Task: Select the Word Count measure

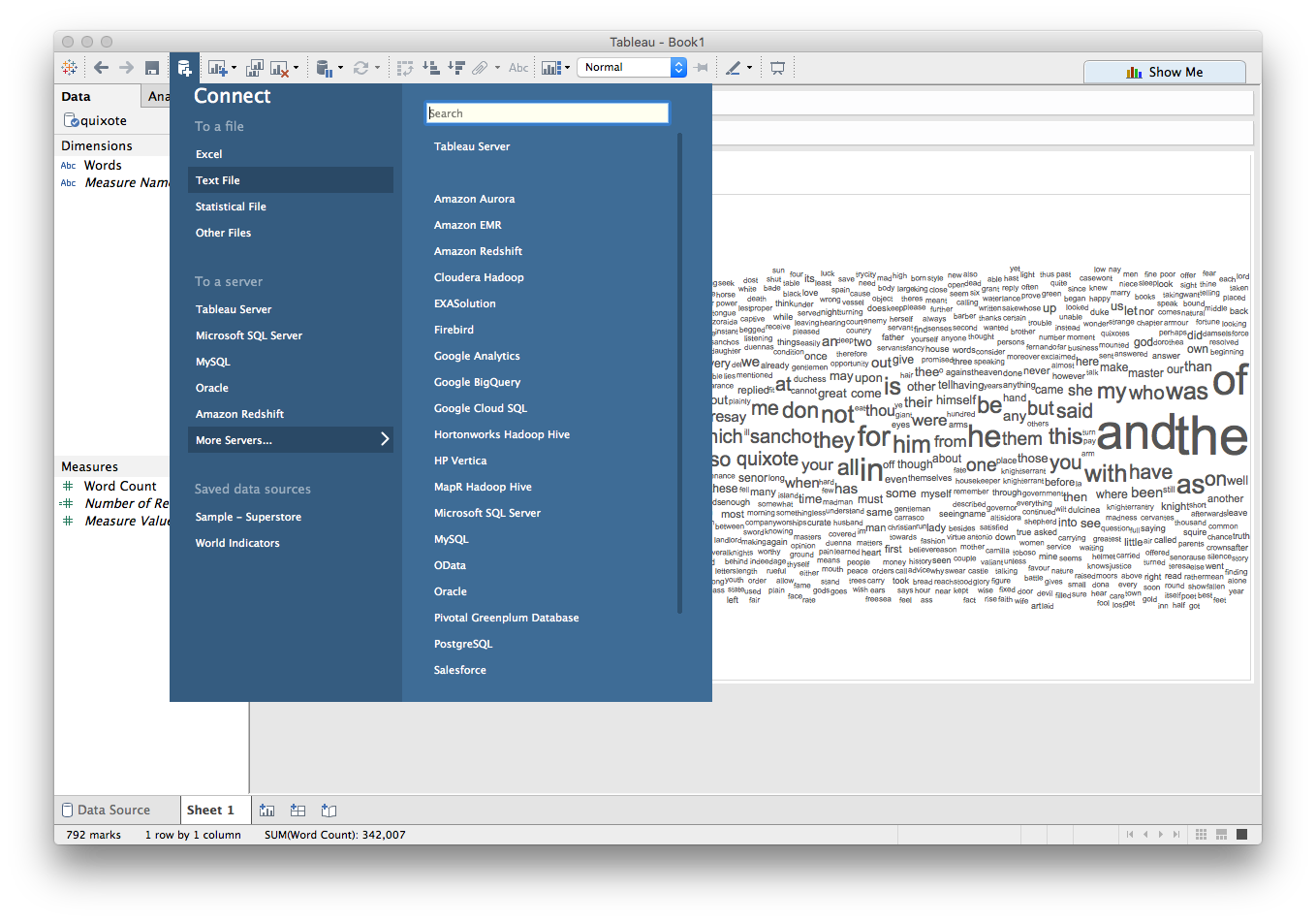Action: pyautogui.click(x=120, y=486)
